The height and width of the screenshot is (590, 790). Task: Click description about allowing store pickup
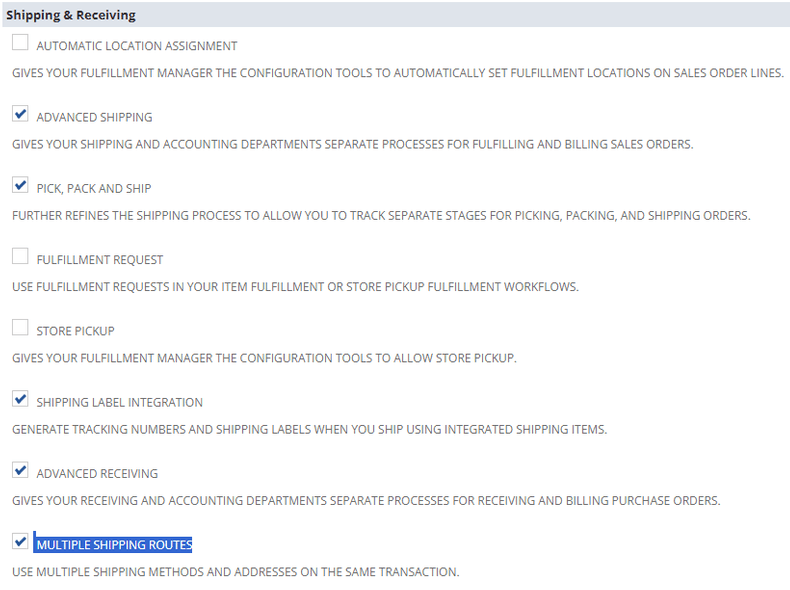(265, 358)
